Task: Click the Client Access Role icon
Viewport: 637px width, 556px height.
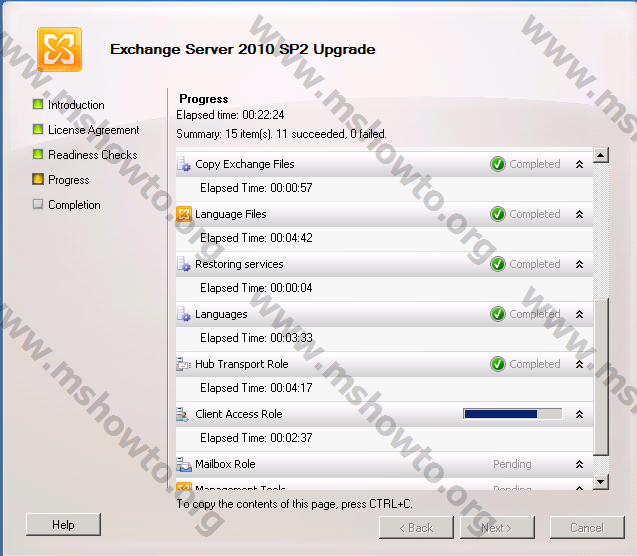Action: point(182,414)
